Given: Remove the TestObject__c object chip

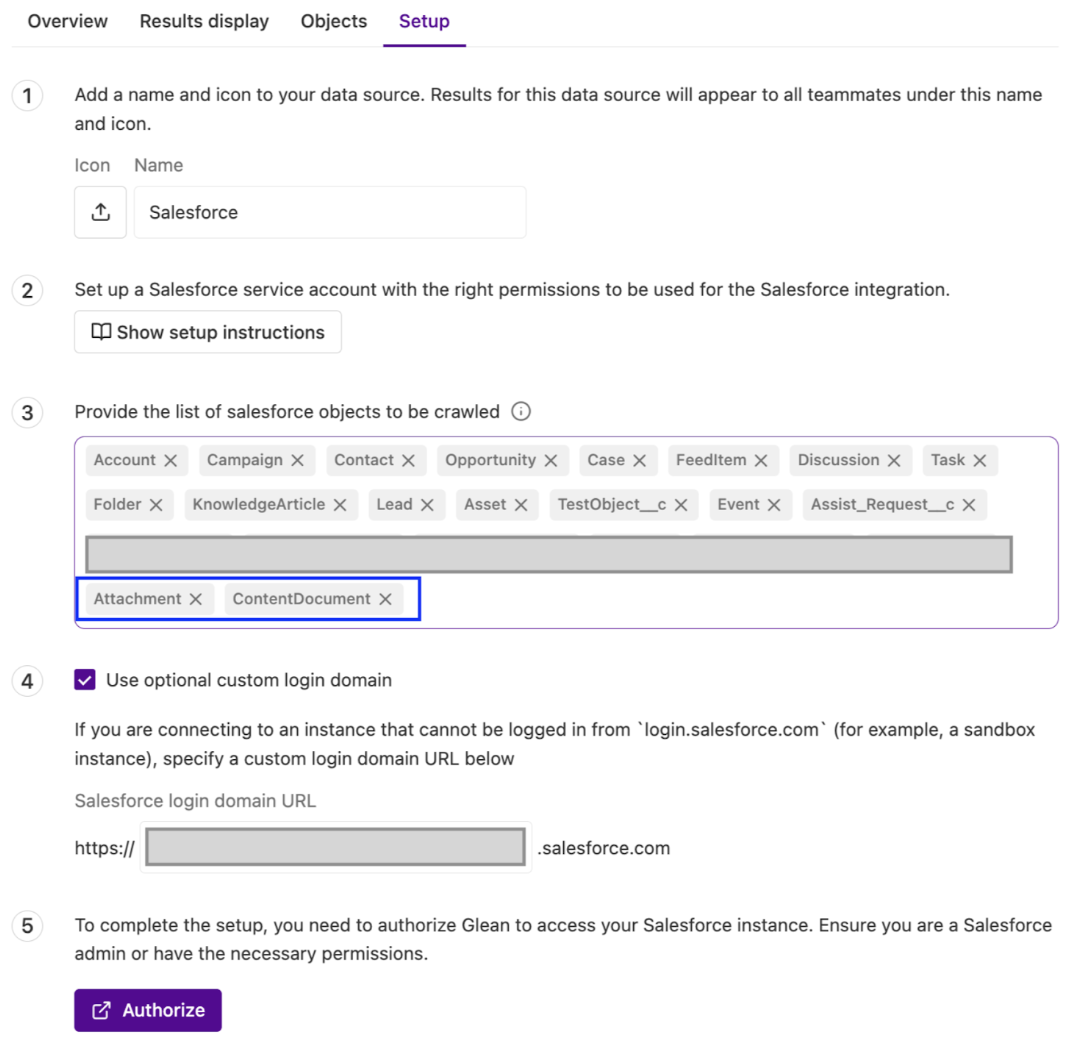Looking at the screenshot, I should (x=679, y=505).
